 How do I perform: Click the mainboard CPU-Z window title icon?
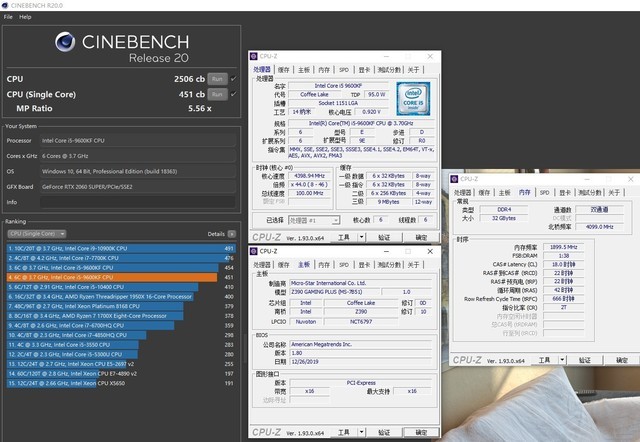coord(253,251)
